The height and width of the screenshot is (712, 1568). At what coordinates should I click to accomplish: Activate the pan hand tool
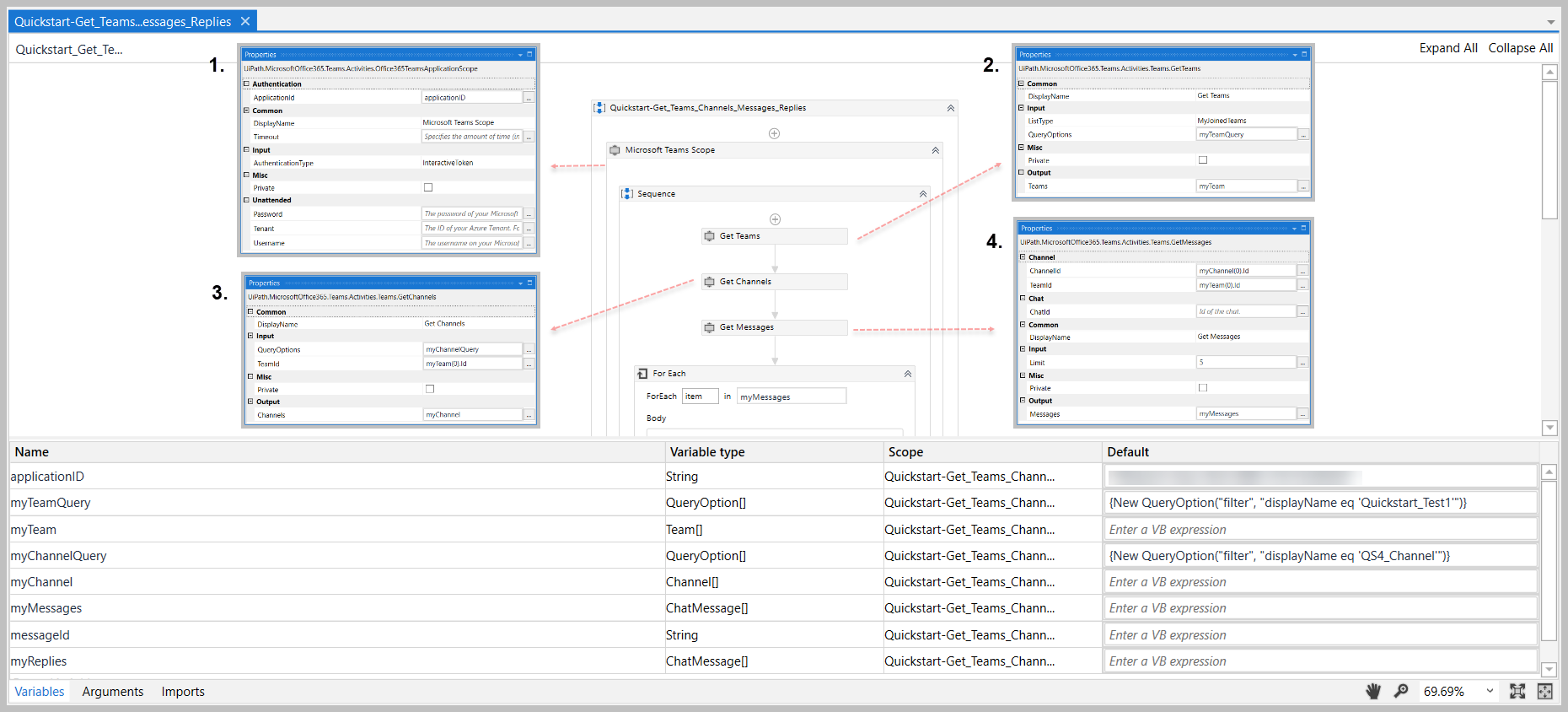pyautogui.click(x=1373, y=692)
